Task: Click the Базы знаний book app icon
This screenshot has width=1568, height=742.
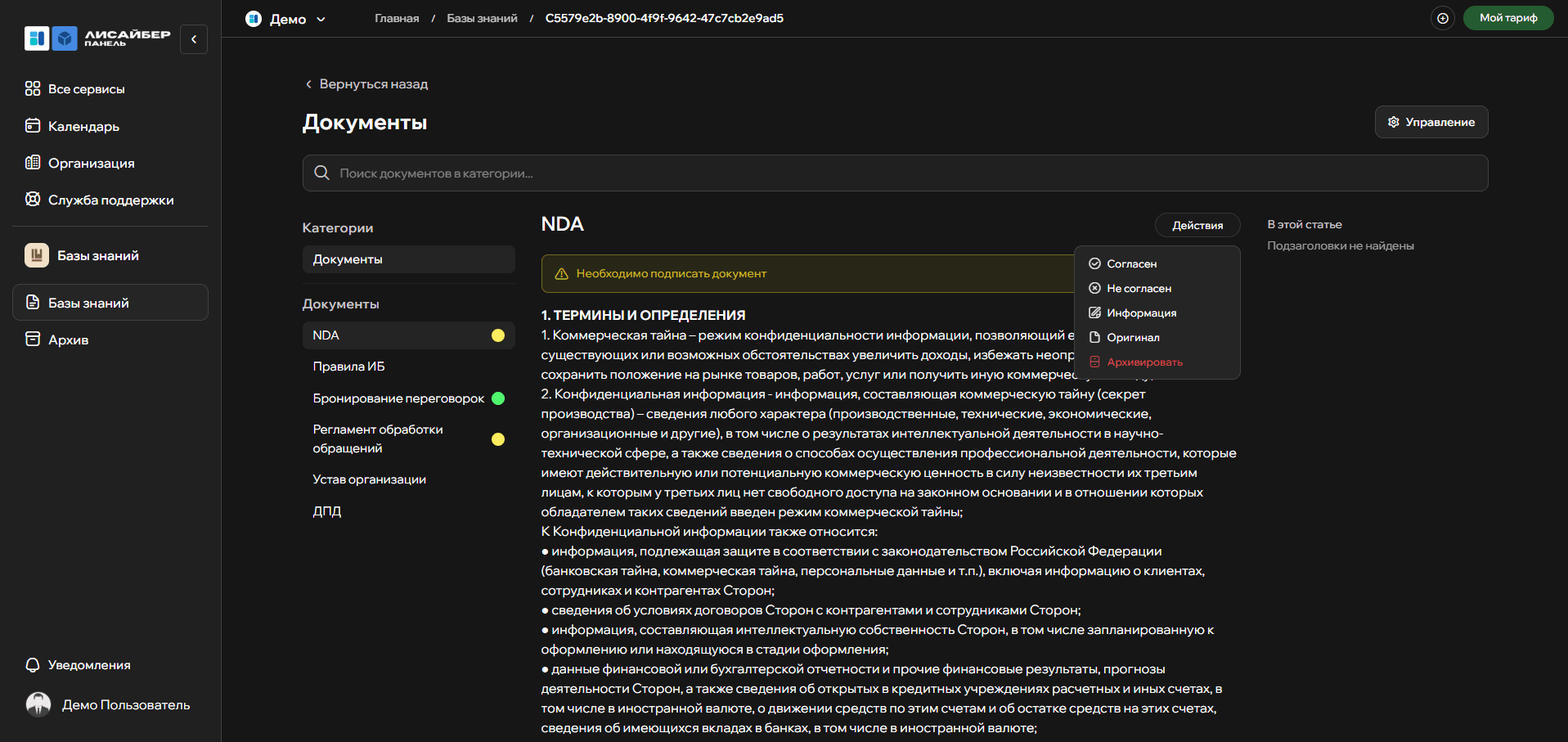Action: coord(36,255)
